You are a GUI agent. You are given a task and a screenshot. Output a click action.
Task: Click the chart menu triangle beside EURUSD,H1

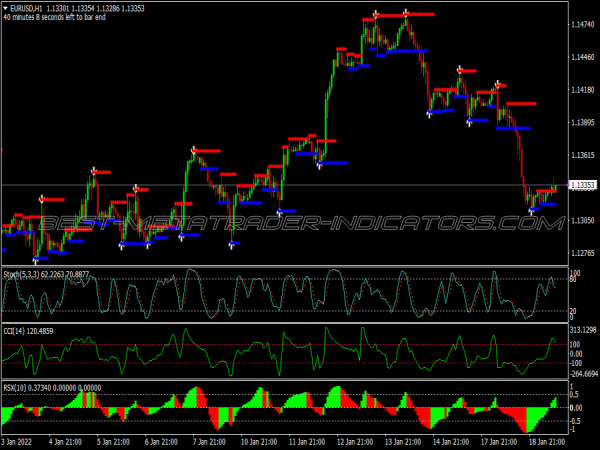click(x=5, y=8)
